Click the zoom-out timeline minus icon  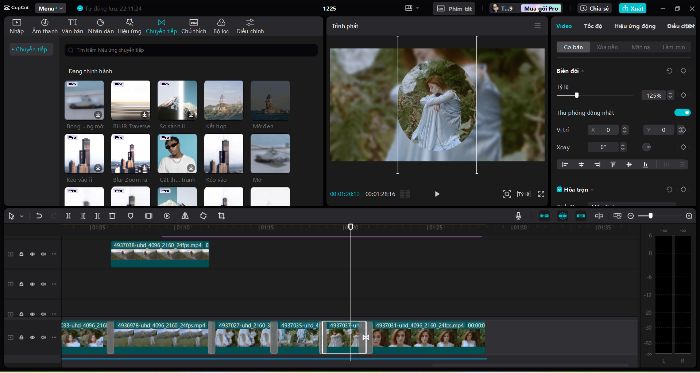pos(630,216)
